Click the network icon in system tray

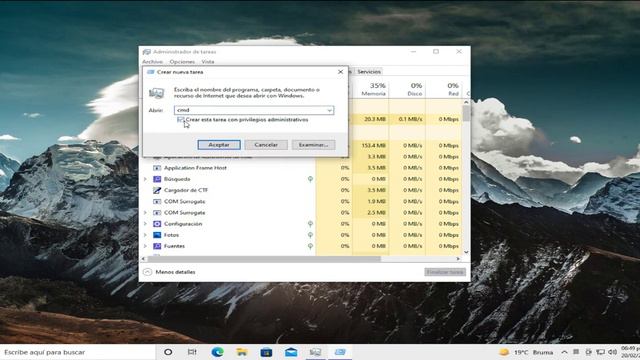(x=600, y=352)
